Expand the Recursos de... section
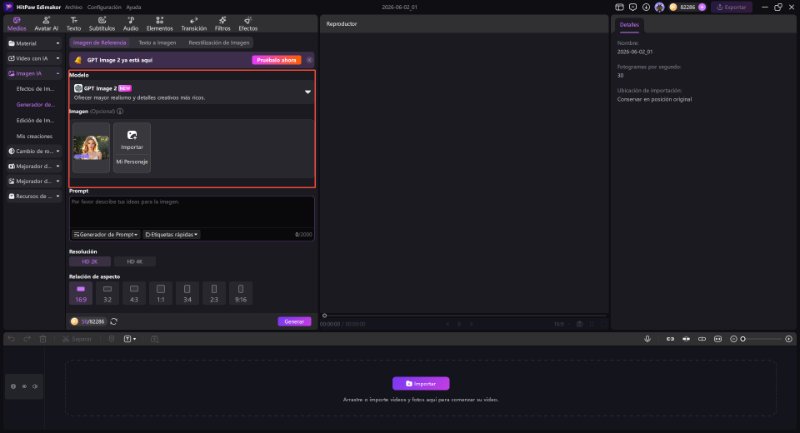Screen dimensions: 800x433 pos(34,196)
